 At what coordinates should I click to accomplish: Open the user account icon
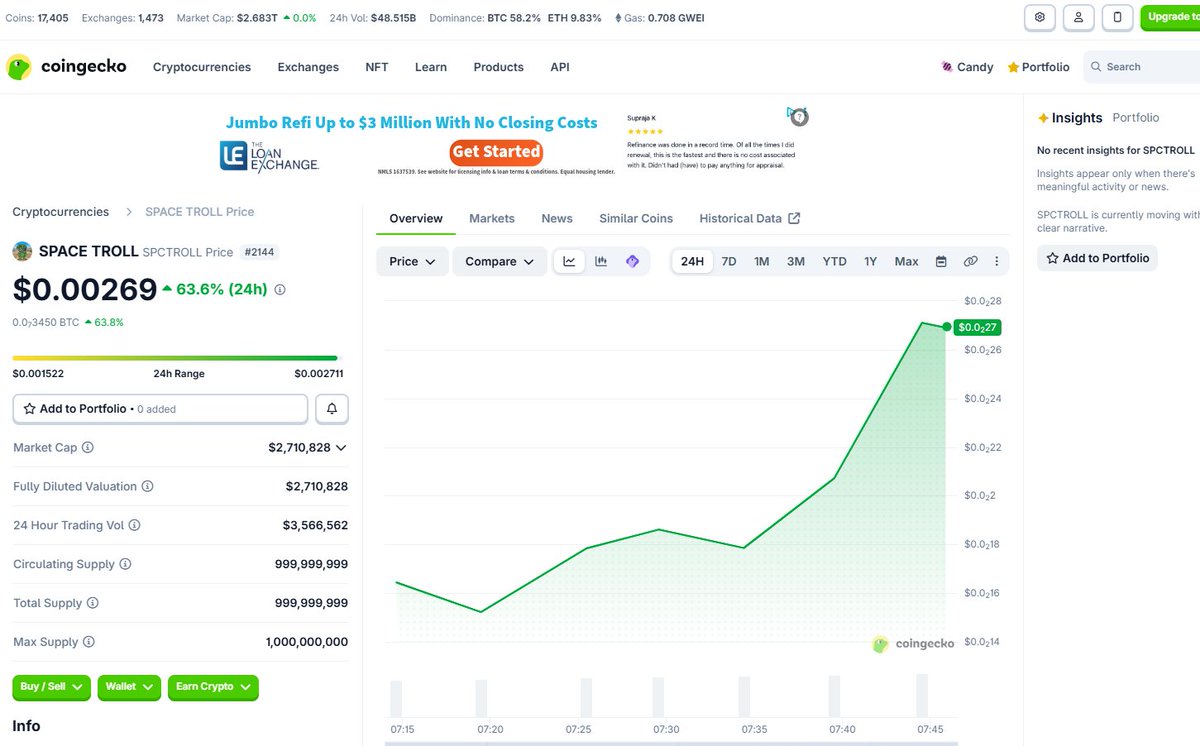click(1078, 17)
